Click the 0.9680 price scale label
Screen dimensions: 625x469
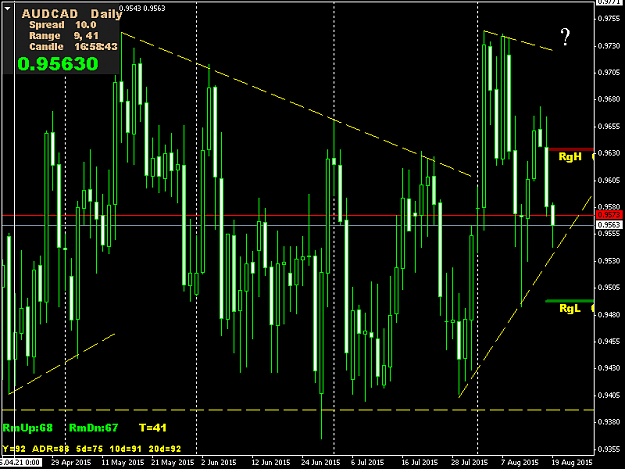pyautogui.click(x=609, y=99)
